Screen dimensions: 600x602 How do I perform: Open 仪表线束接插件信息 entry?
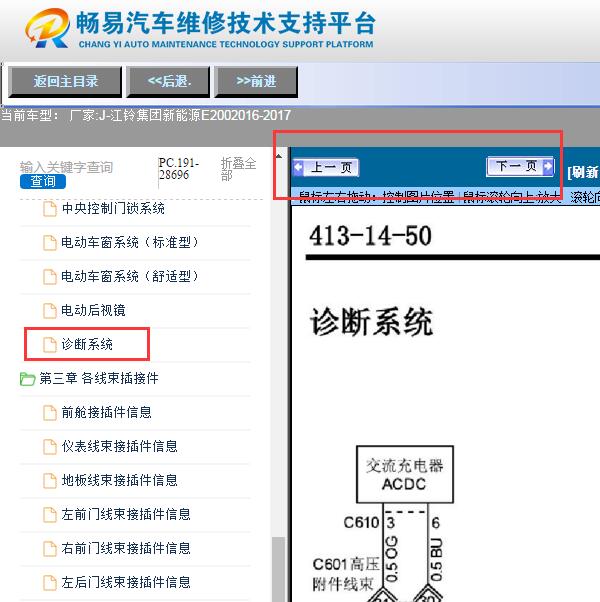pyautogui.click(x=119, y=446)
